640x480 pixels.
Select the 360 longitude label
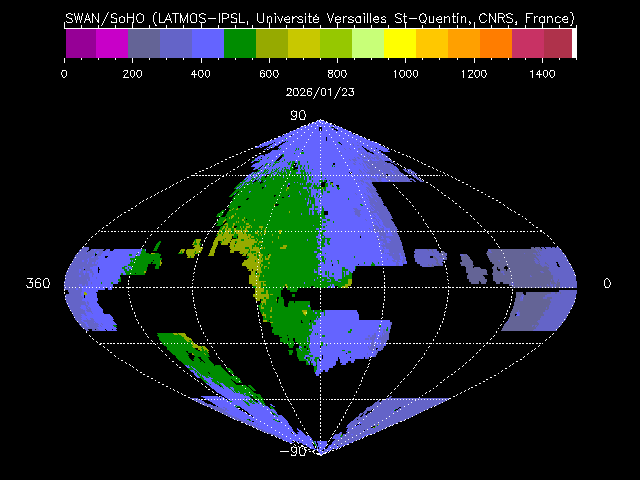[38, 284]
